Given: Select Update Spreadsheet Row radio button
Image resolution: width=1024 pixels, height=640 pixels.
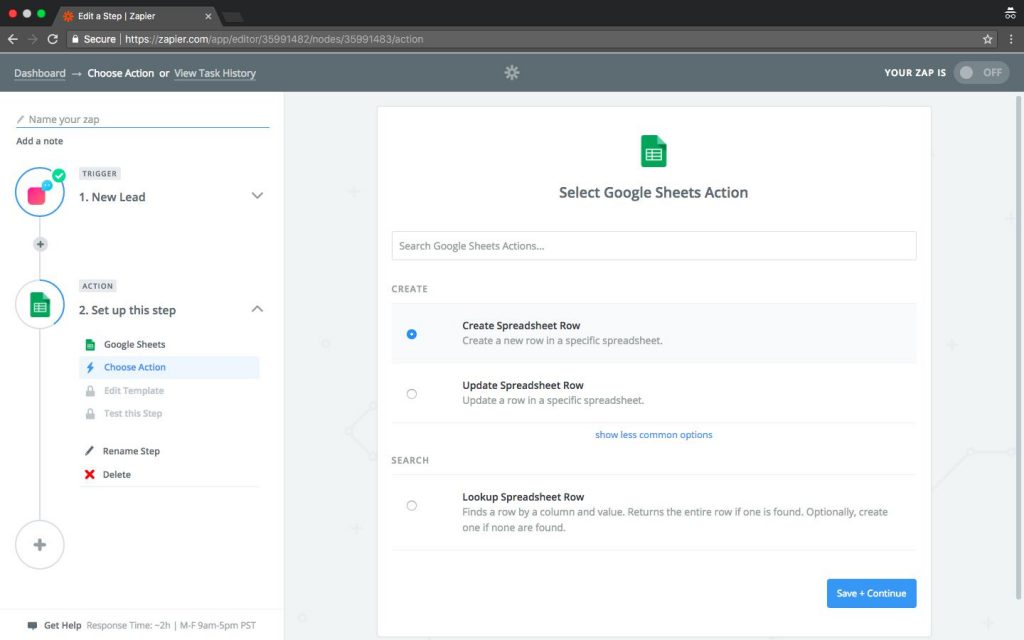Looking at the screenshot, I should [411, 394].
